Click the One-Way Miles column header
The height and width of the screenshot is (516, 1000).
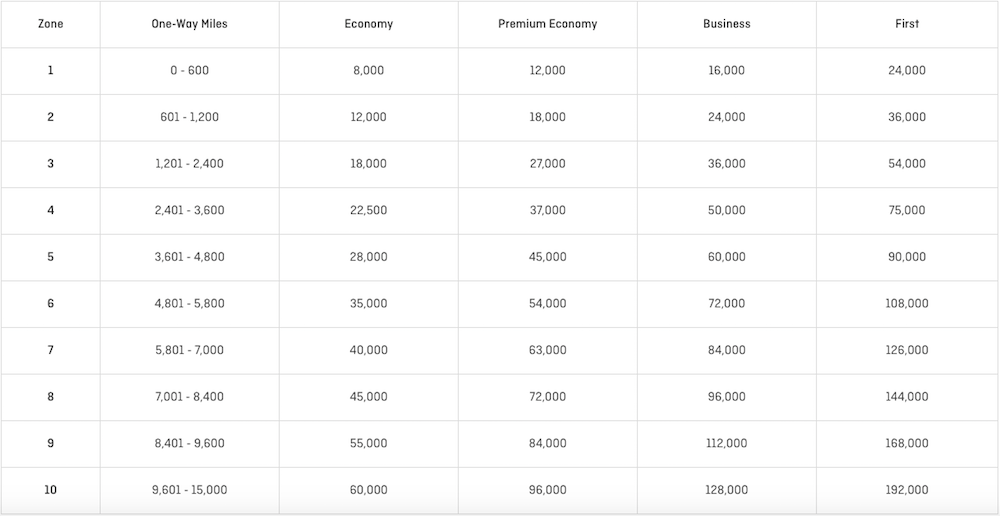tap(189, 24)
